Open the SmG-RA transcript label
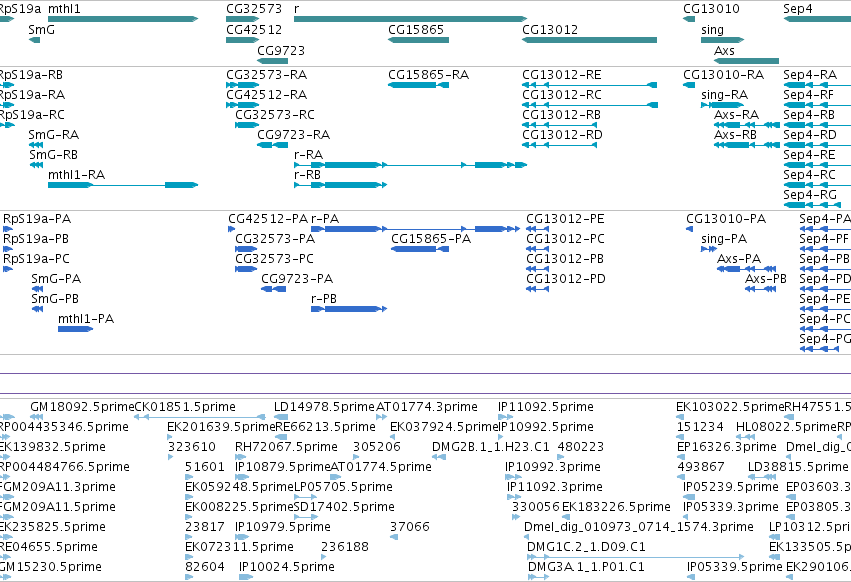This screenshot has height=582, width=851. click(x=54, y=135)
